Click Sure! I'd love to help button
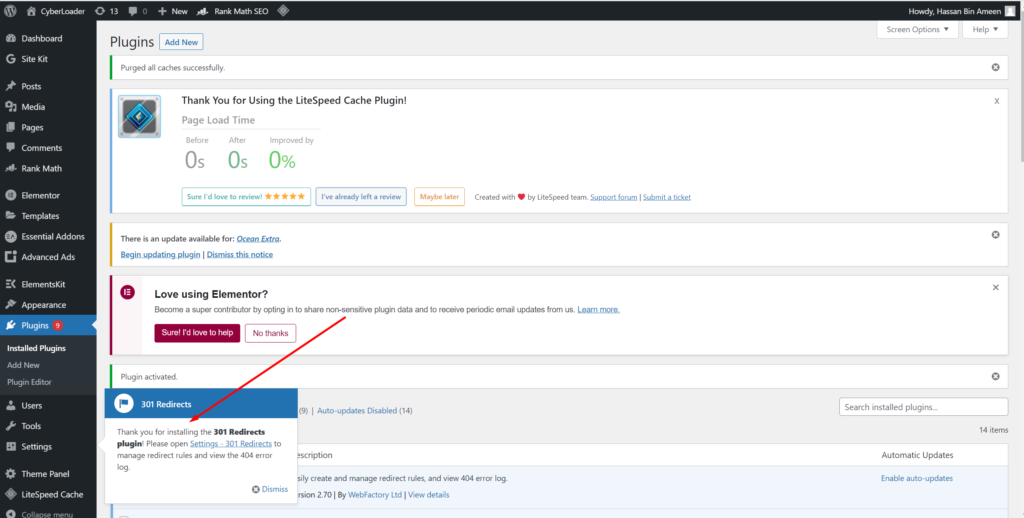 [x=197, y=333]
